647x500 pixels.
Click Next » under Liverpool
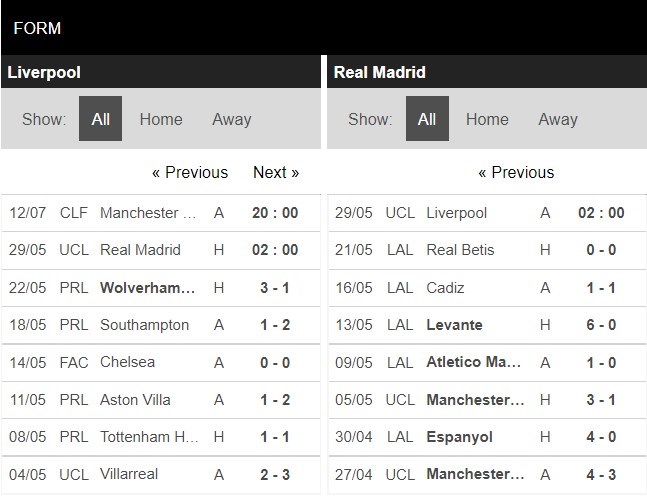coord(276,172)
